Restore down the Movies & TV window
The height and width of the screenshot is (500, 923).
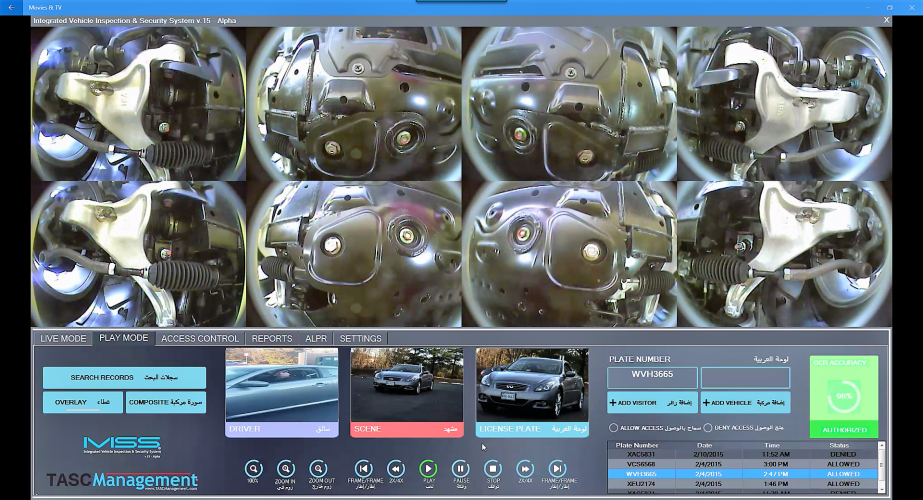(x=889, y=8)
